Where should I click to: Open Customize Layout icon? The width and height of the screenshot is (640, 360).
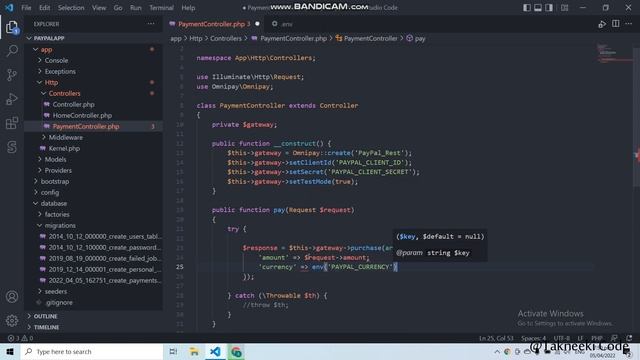[x=564, y=8]
